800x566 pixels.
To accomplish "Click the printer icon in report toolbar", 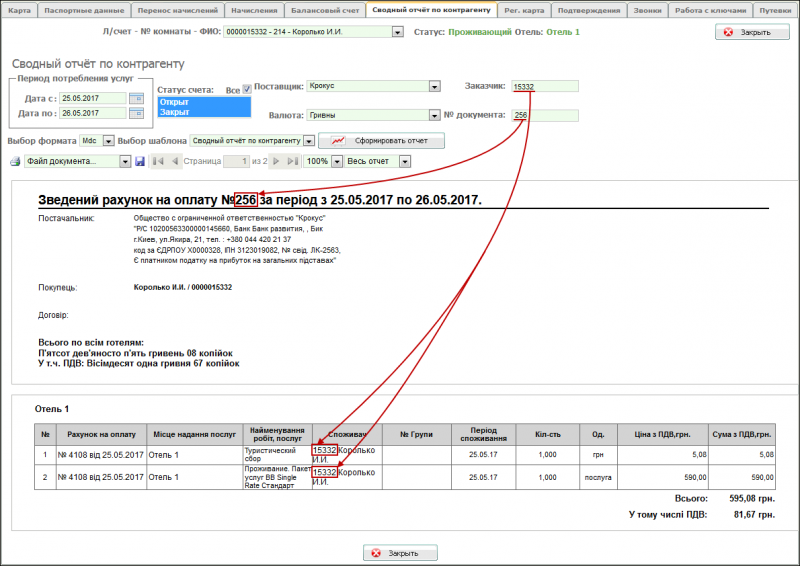I will 15,161.
